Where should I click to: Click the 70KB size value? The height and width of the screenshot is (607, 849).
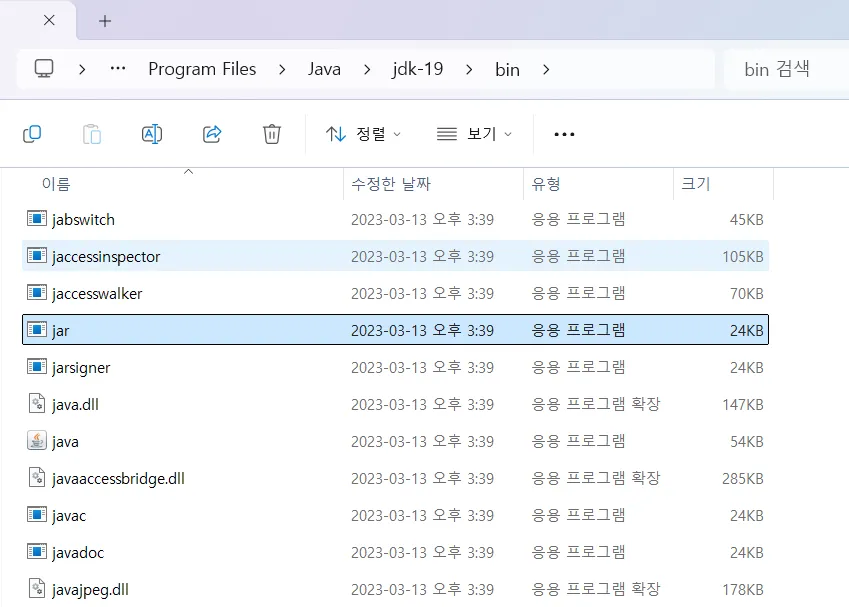point(747,293)
